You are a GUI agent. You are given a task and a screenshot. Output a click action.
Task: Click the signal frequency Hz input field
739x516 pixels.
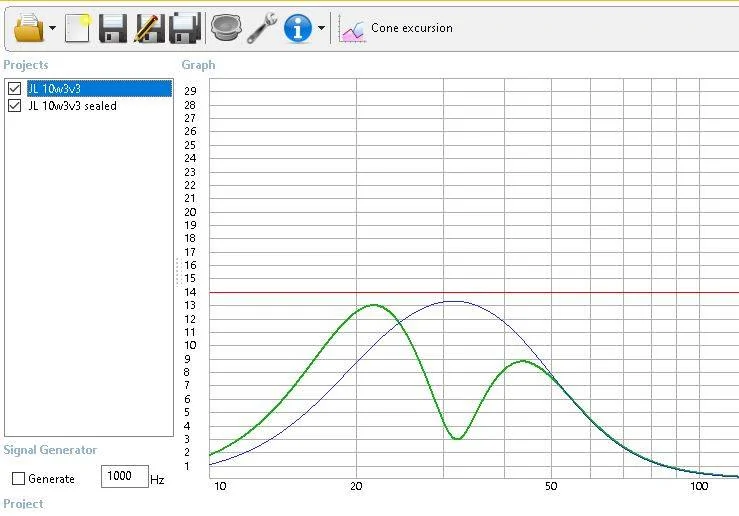pos(124,476)
